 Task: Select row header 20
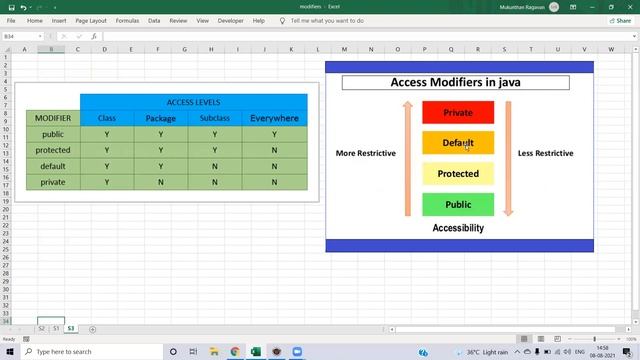[6, 209]
